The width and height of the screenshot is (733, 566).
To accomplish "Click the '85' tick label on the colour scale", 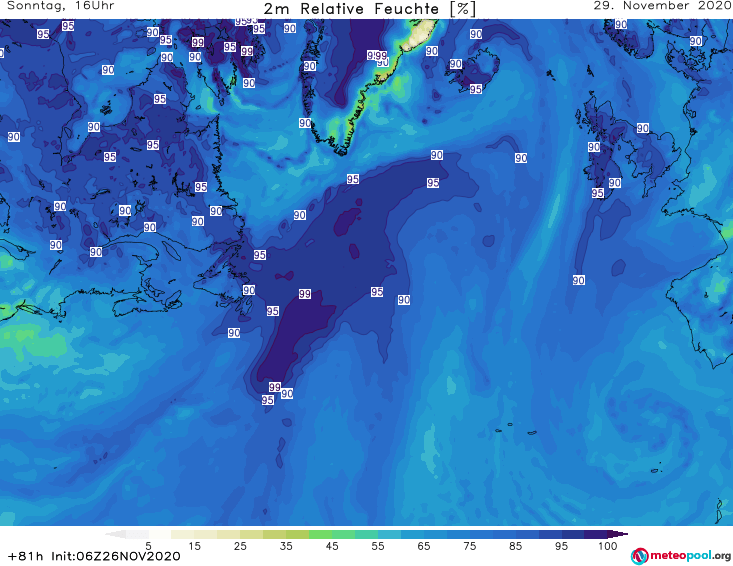I will point(516,546).
